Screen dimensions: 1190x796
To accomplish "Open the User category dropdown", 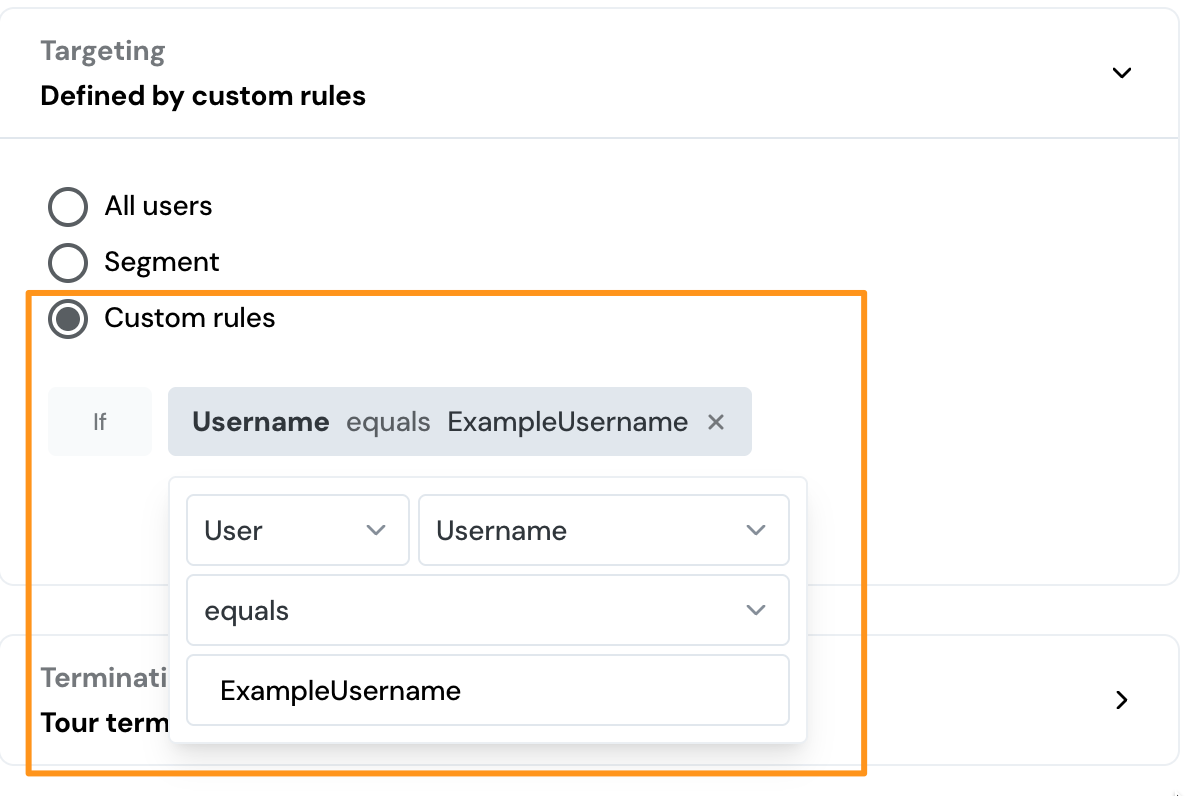I will coord(297,530).
